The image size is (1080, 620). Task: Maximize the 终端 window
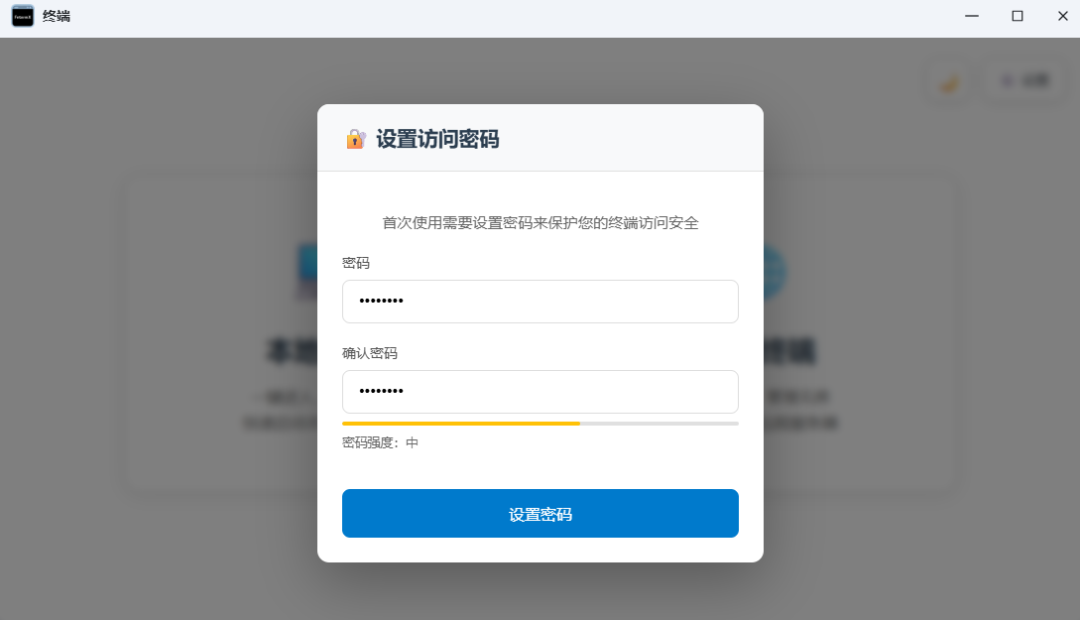pos(1017,16)
